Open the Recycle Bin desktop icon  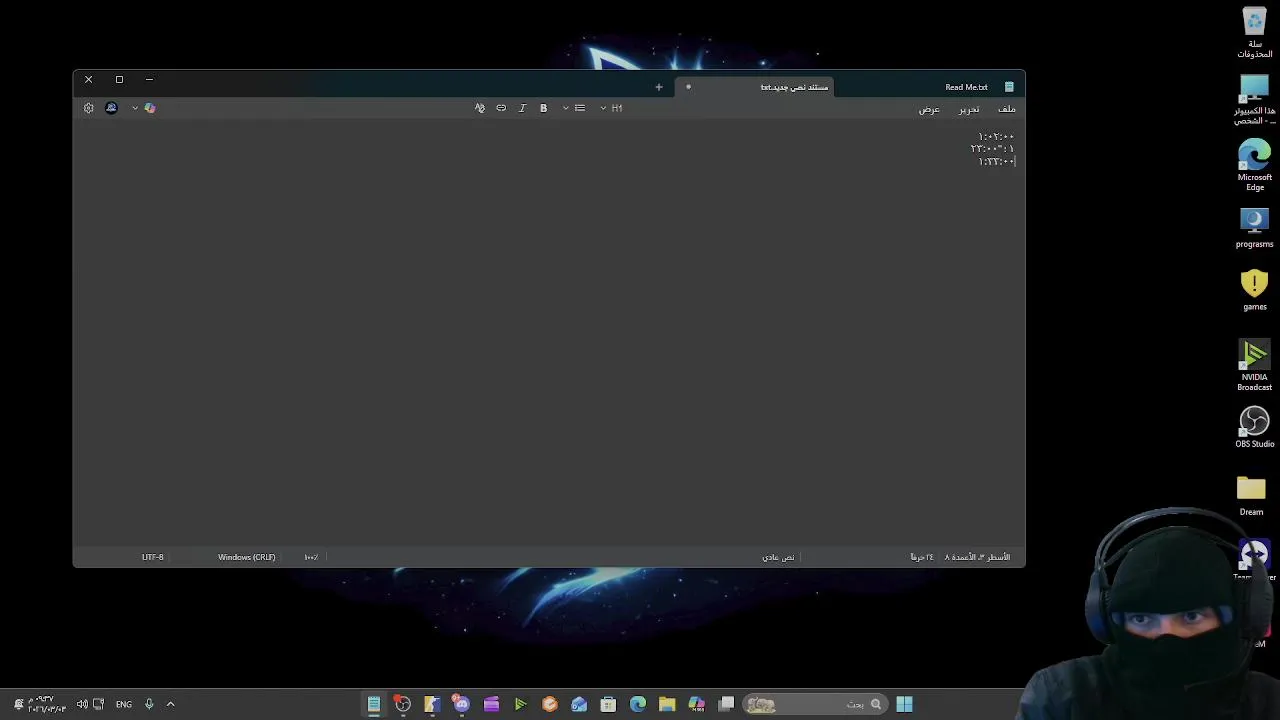pyautogui.click(x=1255, y=32)
